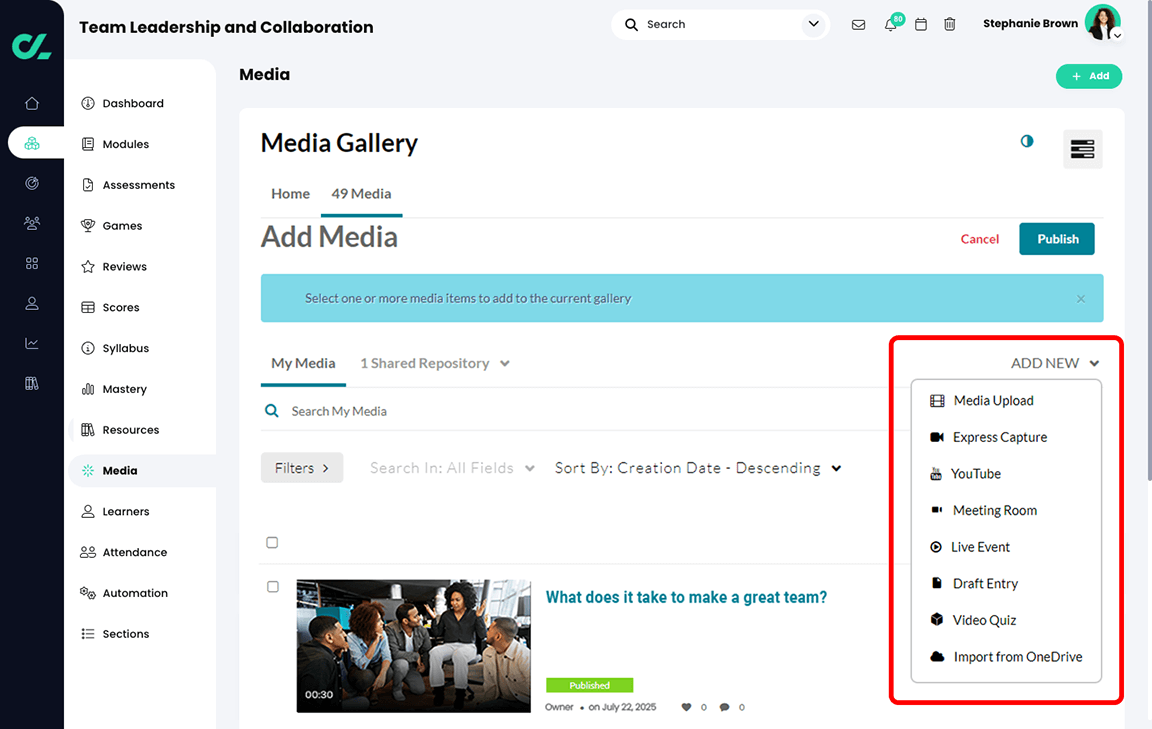Open 'What does it take to make a great team?'
Viewport: 1152px width, 729px height.
pyautogui.click(x=686, y=597)
